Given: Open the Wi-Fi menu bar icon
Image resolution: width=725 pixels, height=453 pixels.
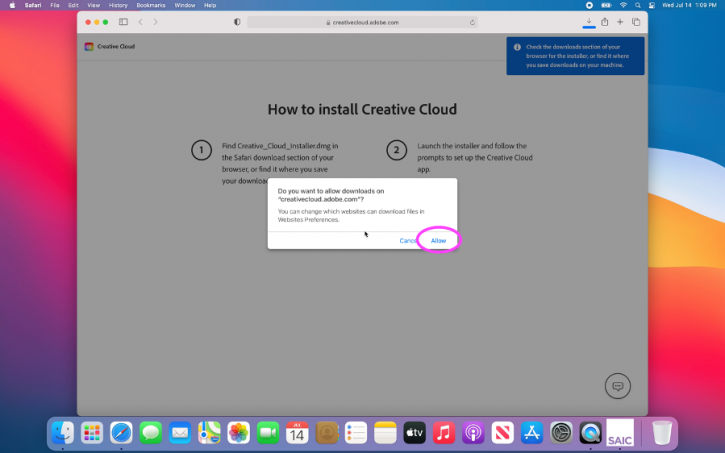Looking at the screenshot, I should 623,5.
